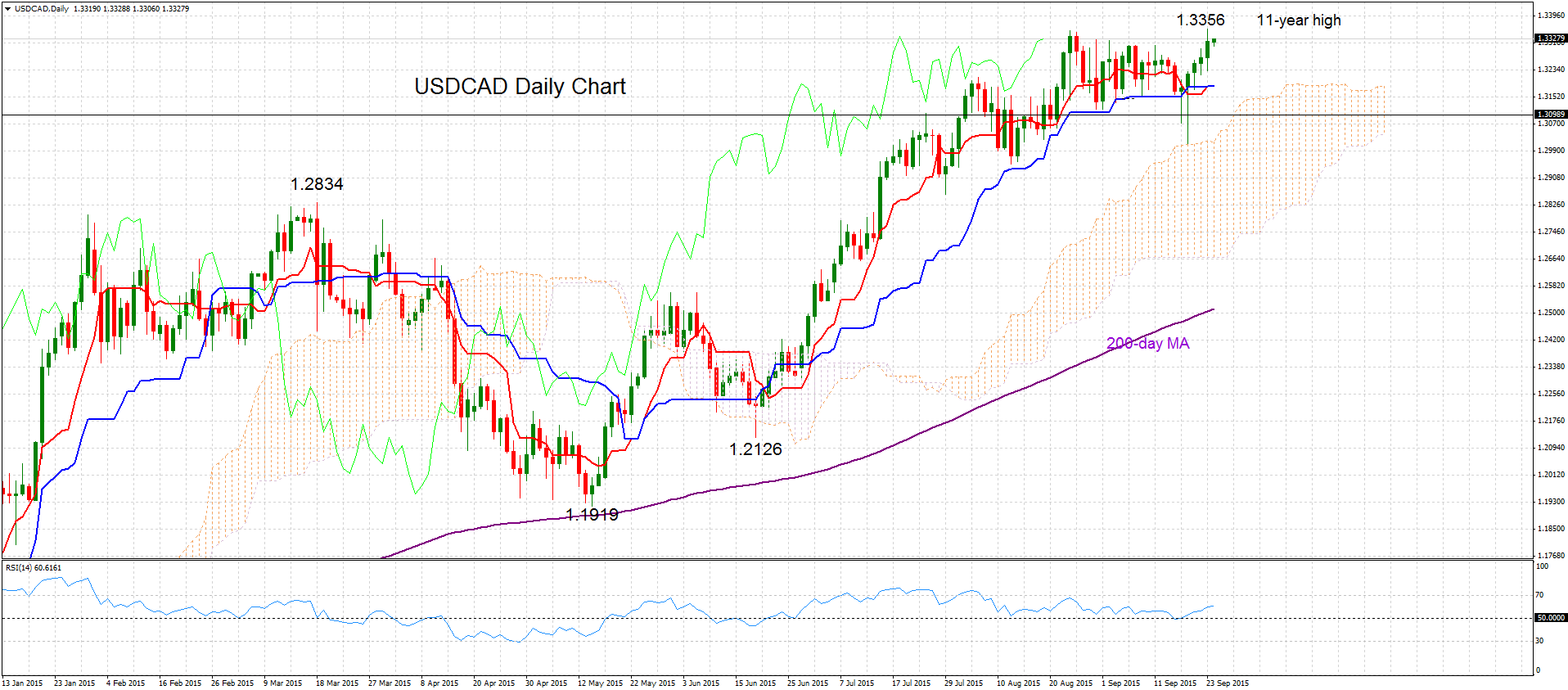Select the '13 Jan 2015' date label
1568x690 pixels.
pyautogui.click(x=23, y=683)
